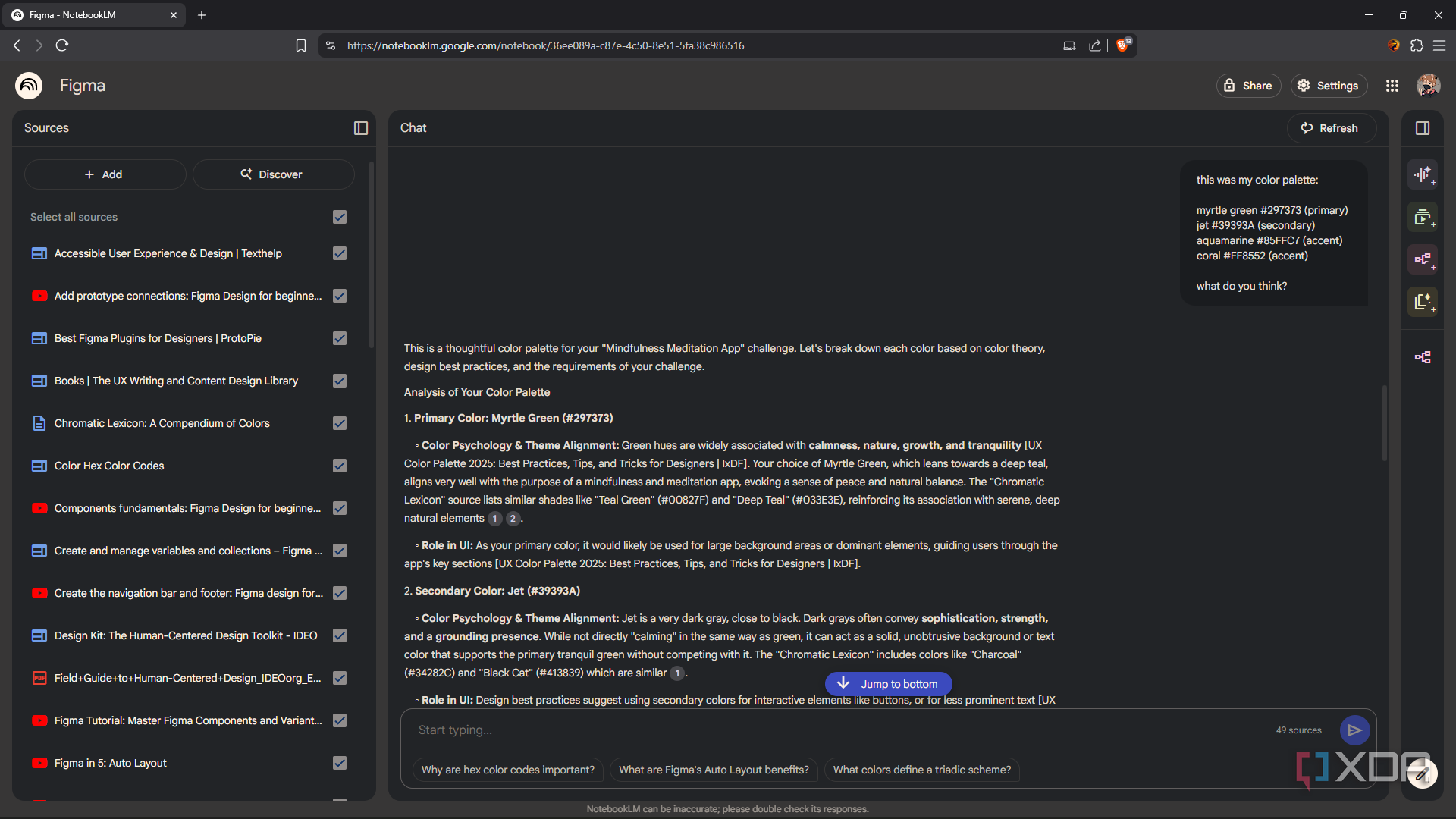Image resolution: width=1456 pixels, height=819 pixels.
Task: Open a new browser tab
Action: click(x=202, y=15)
